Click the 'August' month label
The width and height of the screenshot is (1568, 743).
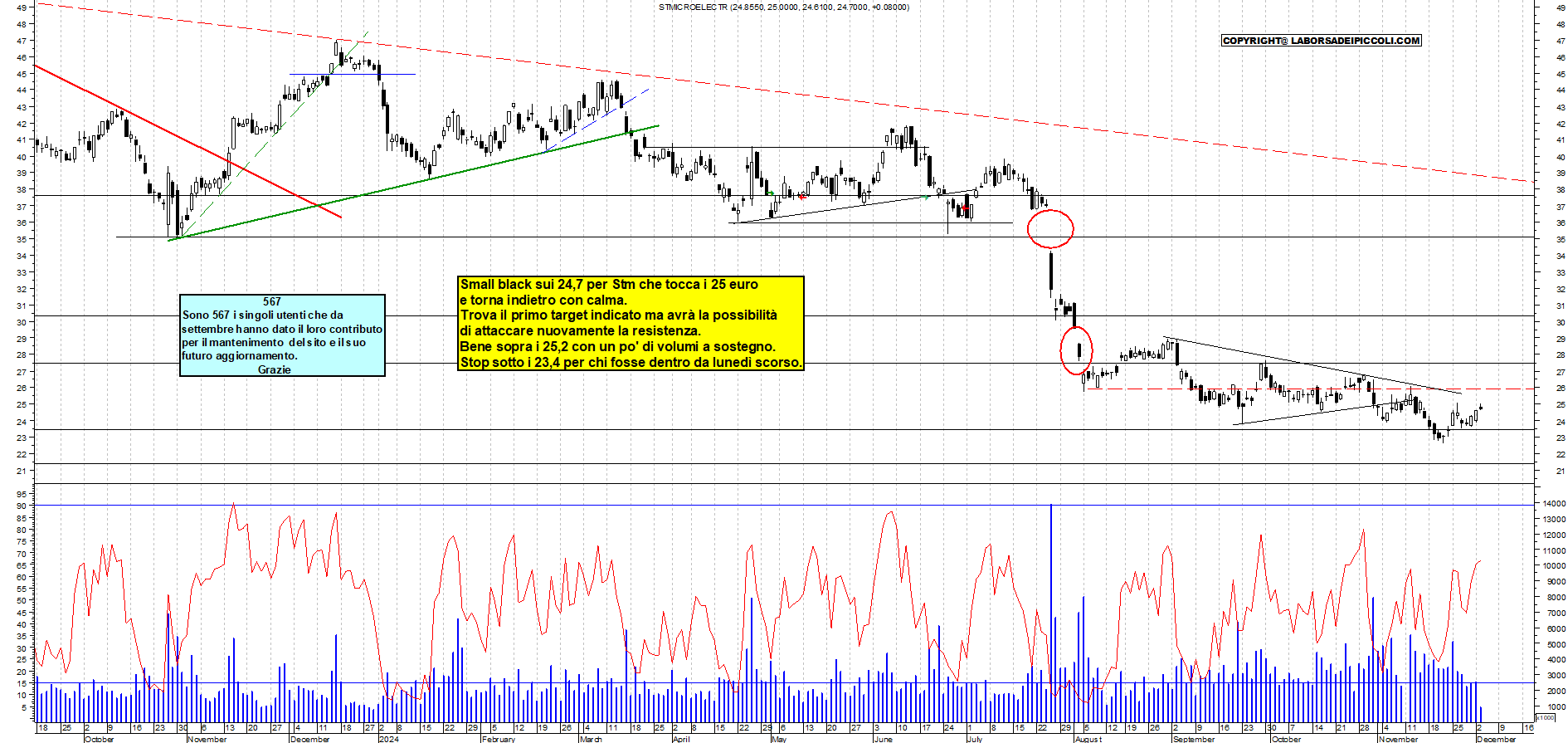(1088, 739)
